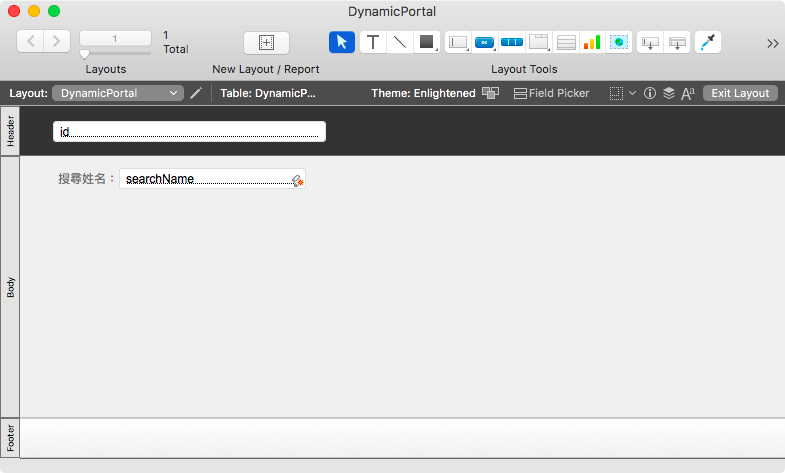Select the 搜尋姓名 text label

(x=86, y=179)
